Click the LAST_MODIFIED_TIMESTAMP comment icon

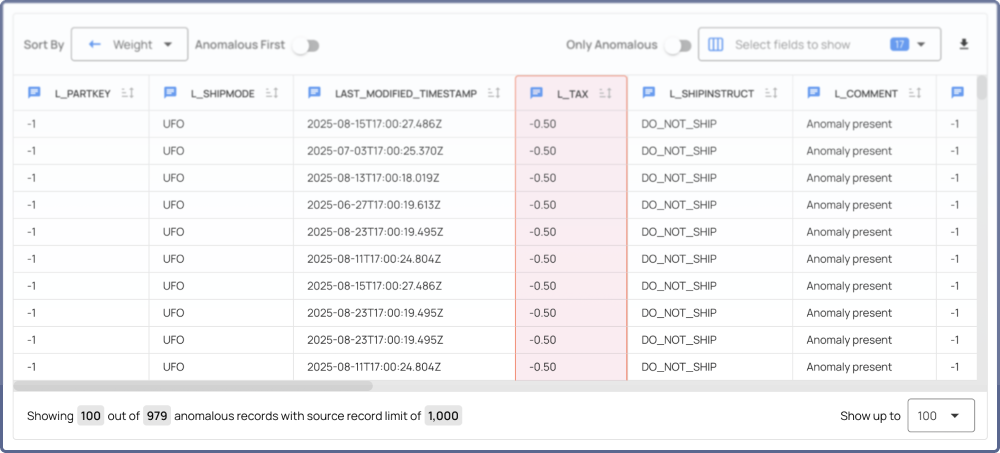[x=314, y=93]
